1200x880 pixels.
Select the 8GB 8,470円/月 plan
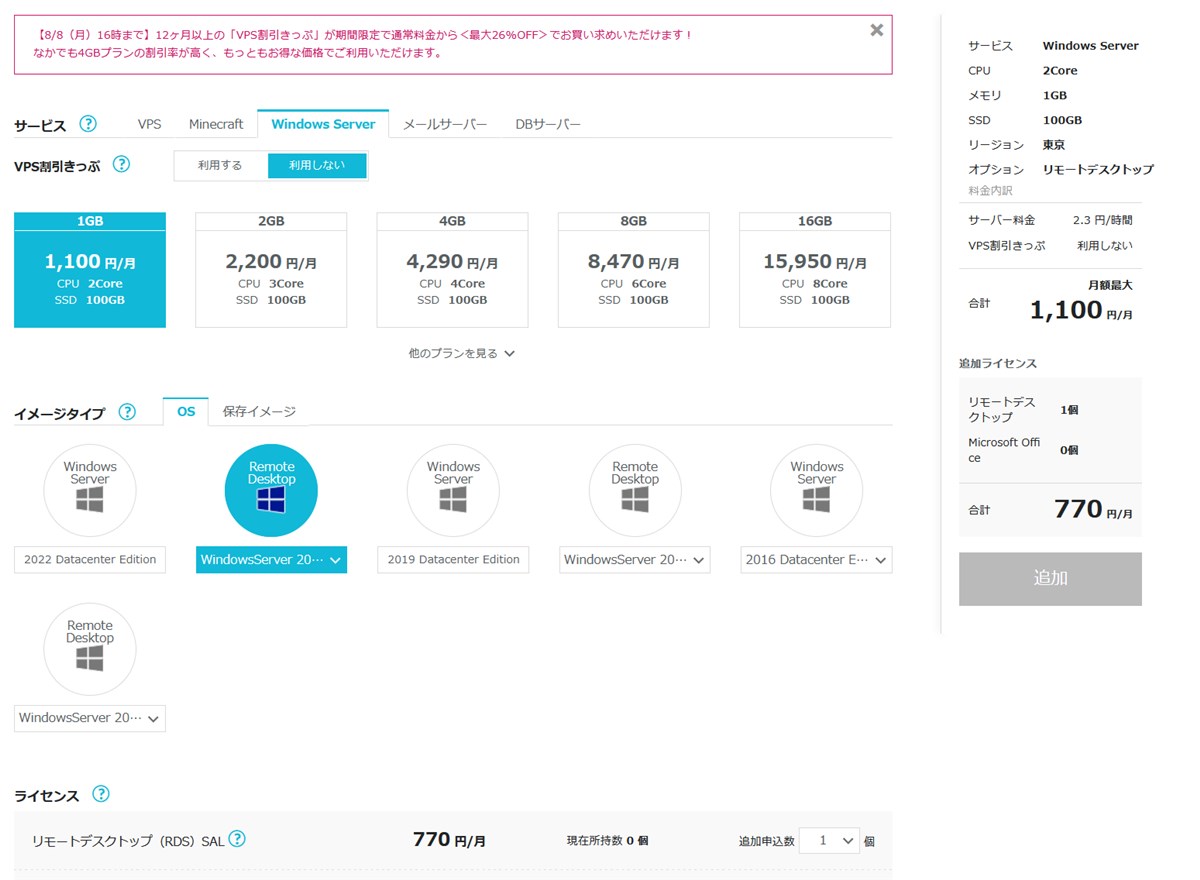(633, 270)
